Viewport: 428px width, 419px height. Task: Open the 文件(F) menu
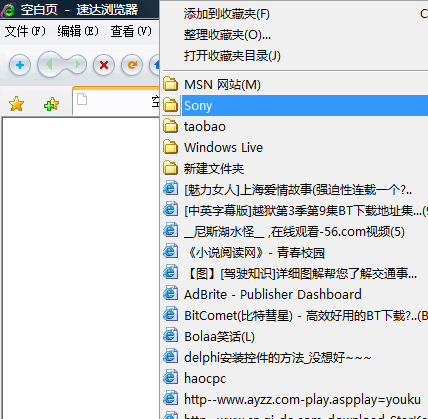(25, 31)
